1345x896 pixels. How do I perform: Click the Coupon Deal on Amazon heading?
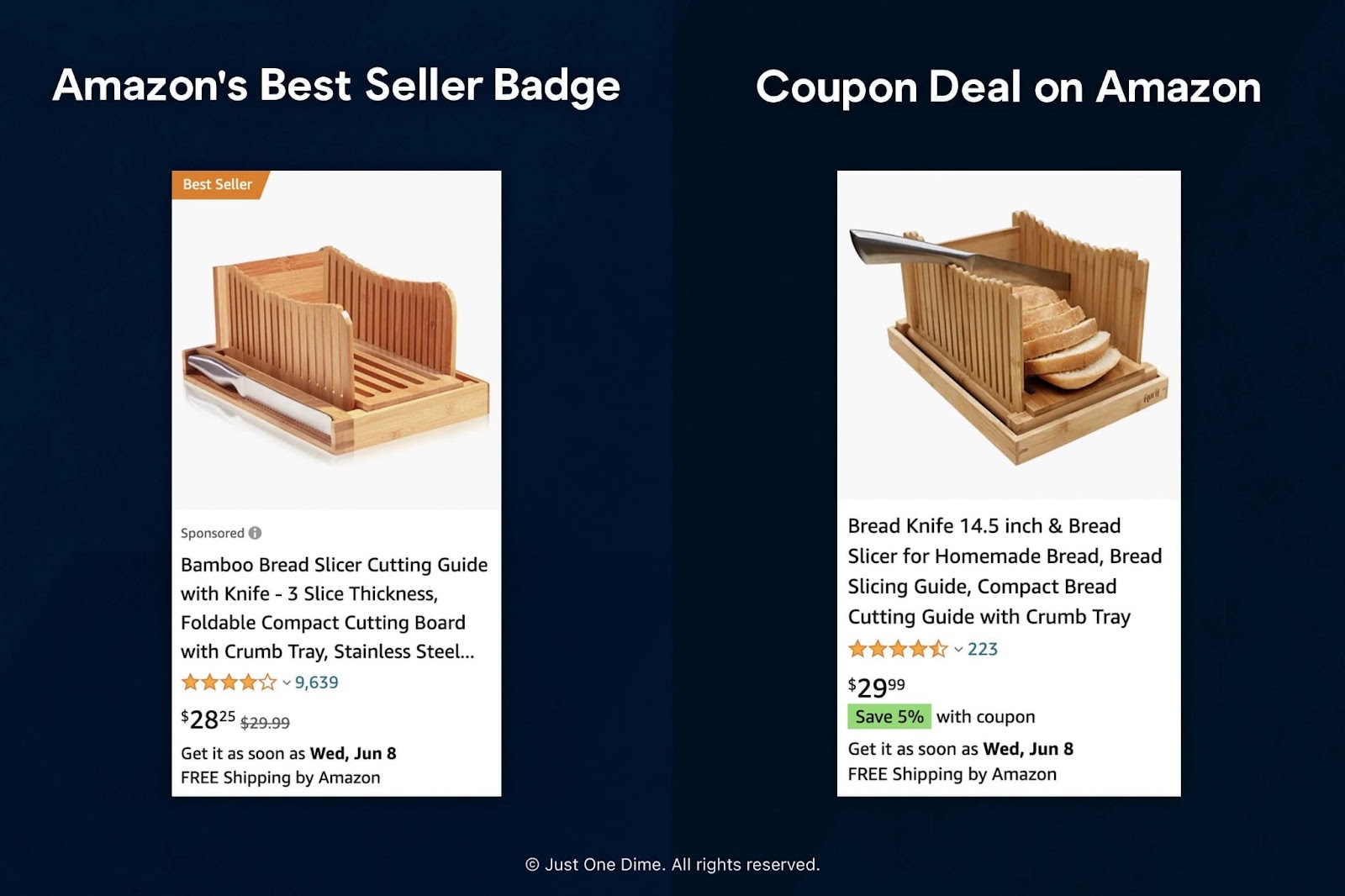point(1009,87)
